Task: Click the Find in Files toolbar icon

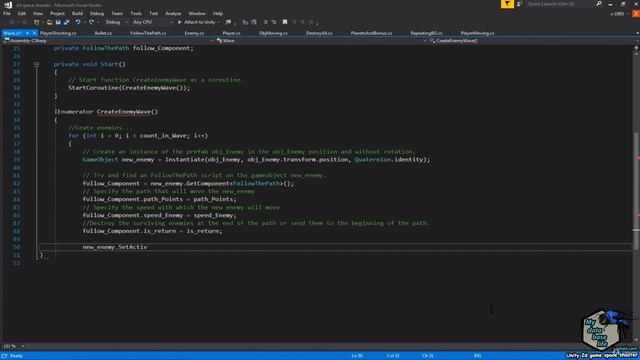Action: click(x=228, y=22)
